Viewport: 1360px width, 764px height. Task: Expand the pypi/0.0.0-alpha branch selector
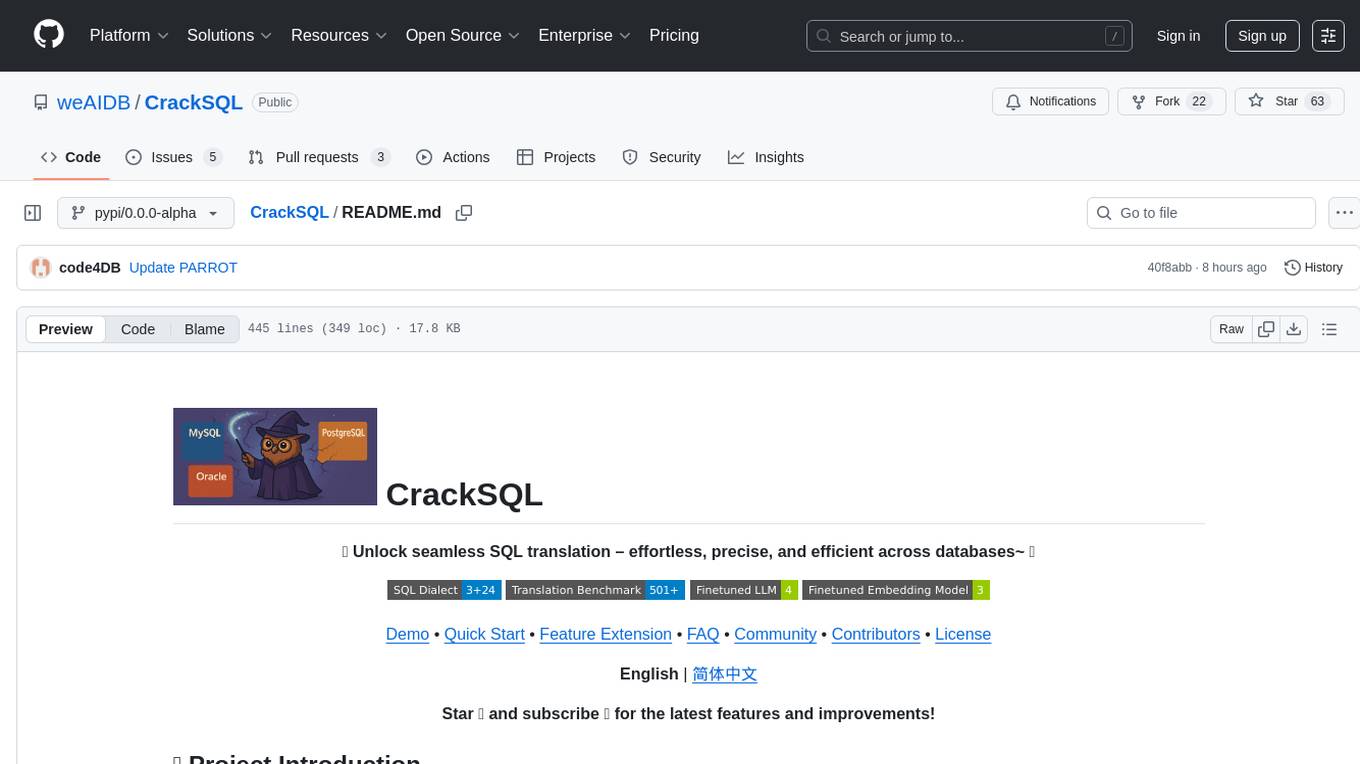146,213
